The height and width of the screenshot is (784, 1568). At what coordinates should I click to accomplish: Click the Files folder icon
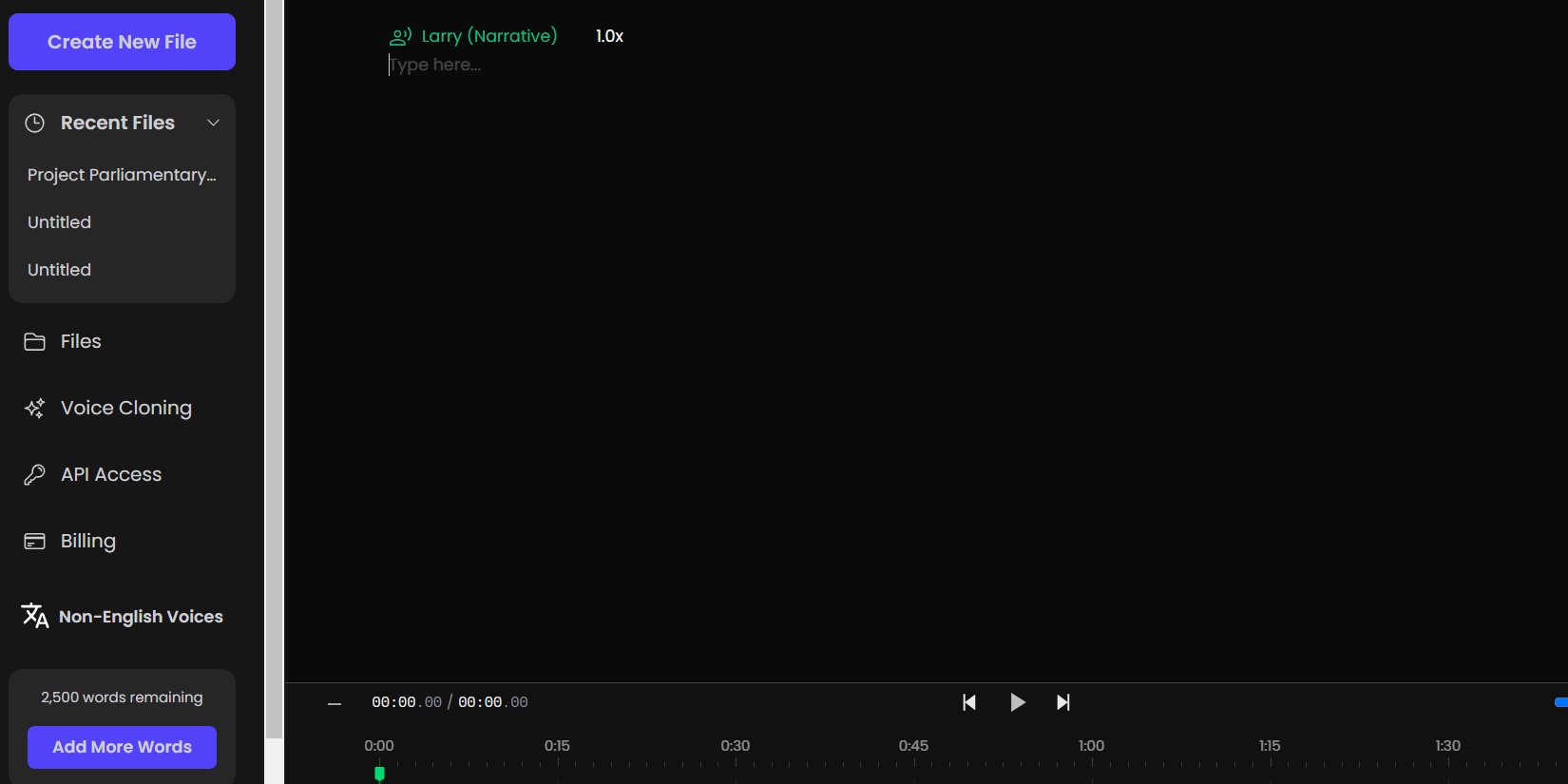click(x=35, y=342)
